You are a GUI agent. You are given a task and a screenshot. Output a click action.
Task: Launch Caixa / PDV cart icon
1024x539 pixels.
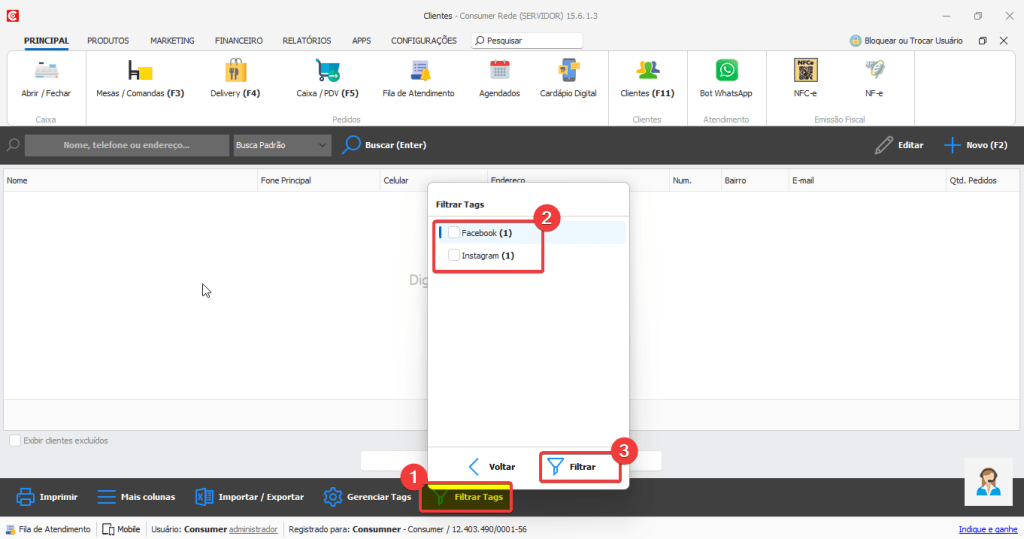click(327, 71)
